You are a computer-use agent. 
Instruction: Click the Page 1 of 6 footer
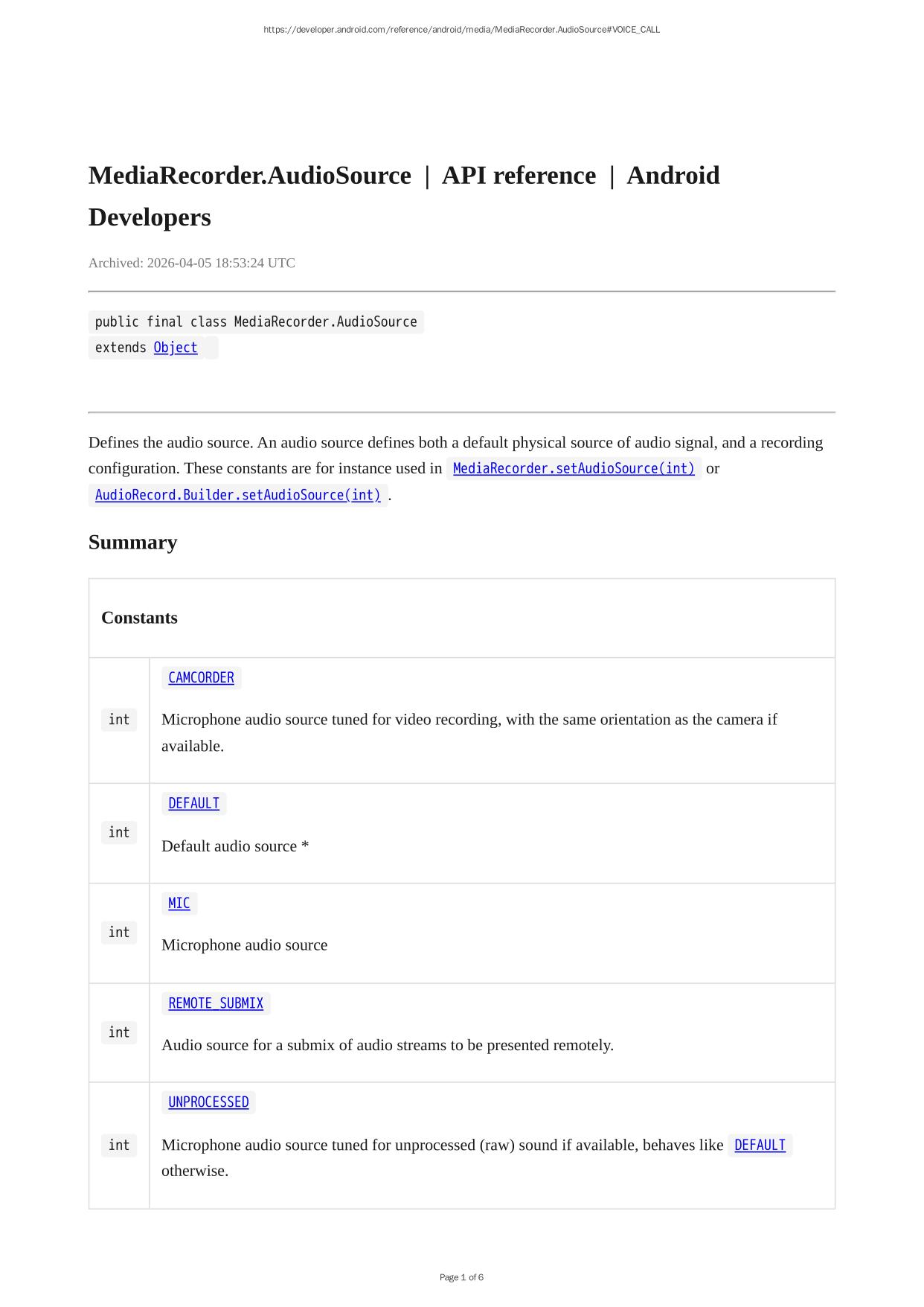tap(461, 1277)
